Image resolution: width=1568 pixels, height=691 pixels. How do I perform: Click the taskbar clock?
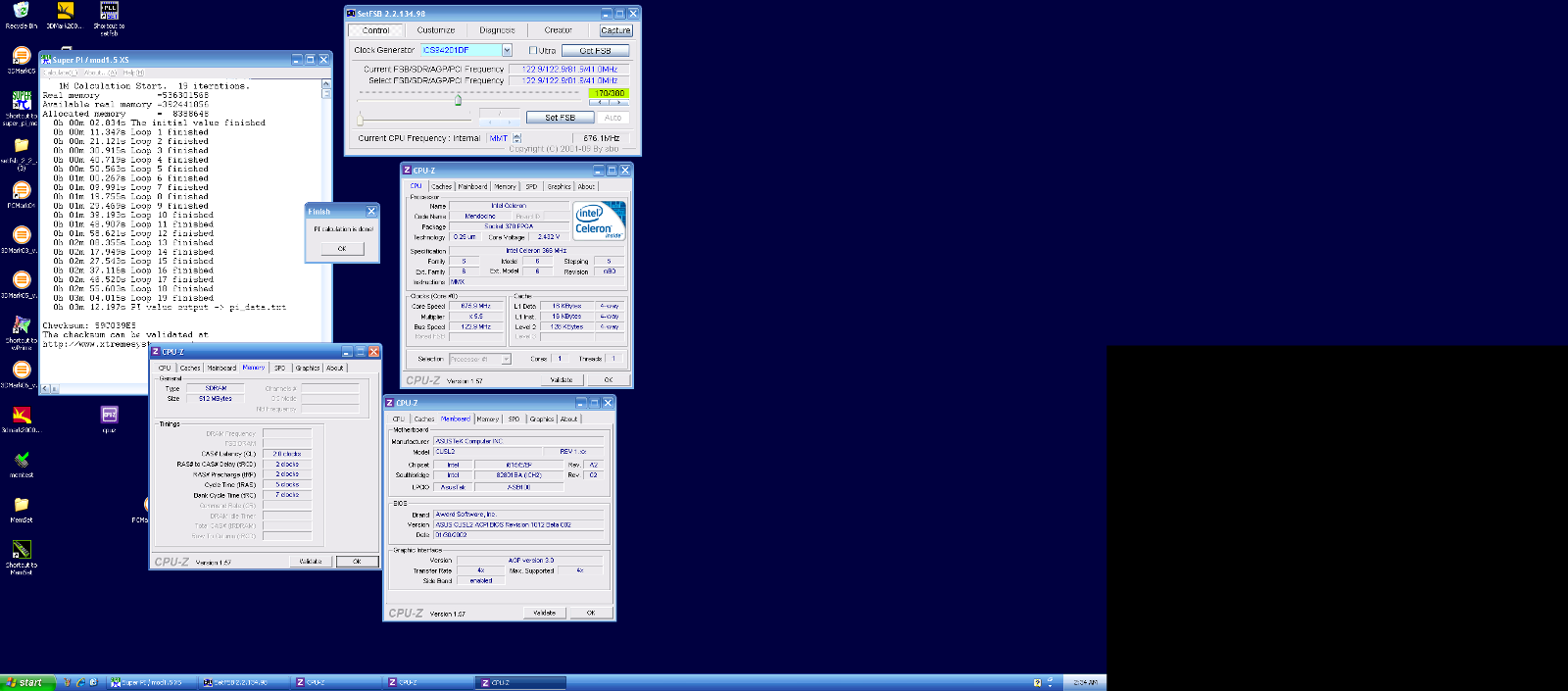[1085, 682]
